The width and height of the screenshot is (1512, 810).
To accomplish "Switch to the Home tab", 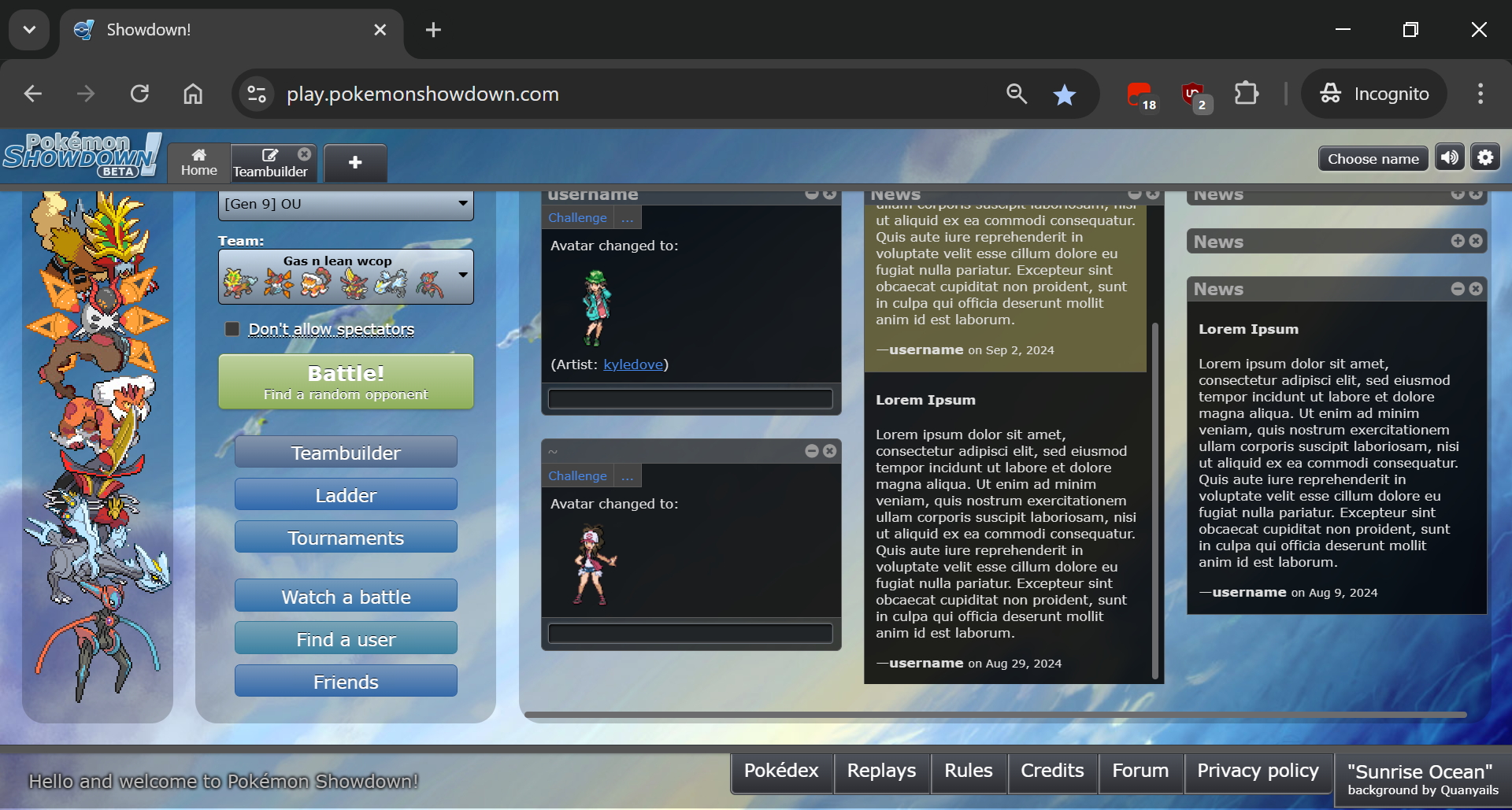I will (x=199, y=163).
